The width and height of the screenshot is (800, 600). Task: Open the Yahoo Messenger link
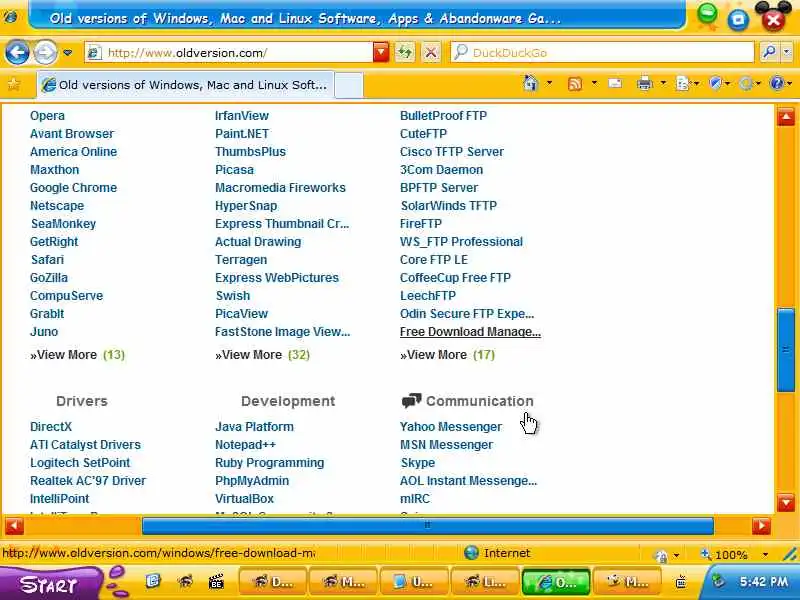coord(451,427)
